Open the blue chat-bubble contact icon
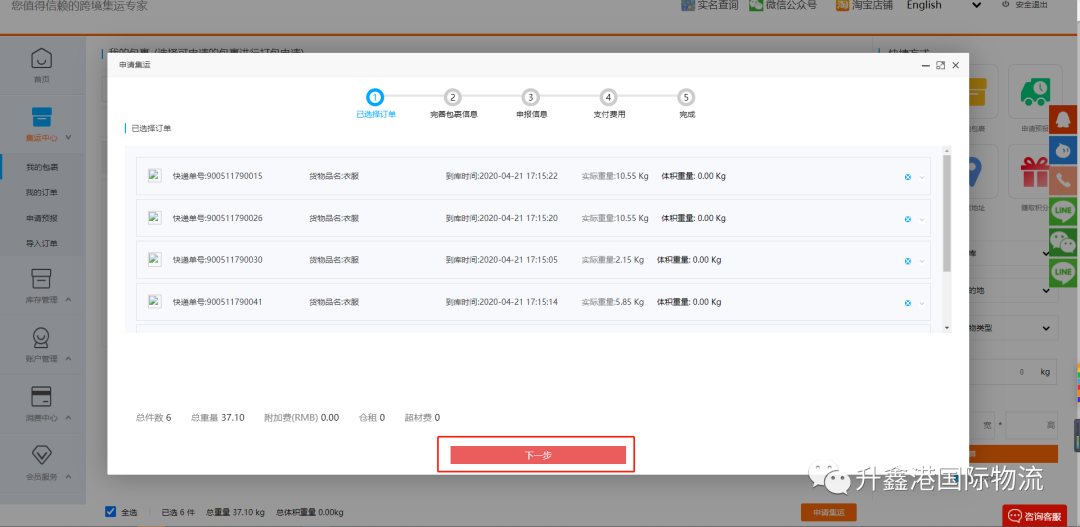 point(1064,150)
